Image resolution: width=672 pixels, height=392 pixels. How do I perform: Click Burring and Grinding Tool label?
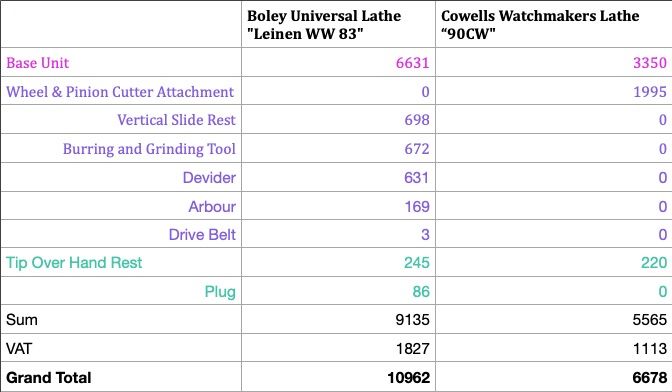149,149
